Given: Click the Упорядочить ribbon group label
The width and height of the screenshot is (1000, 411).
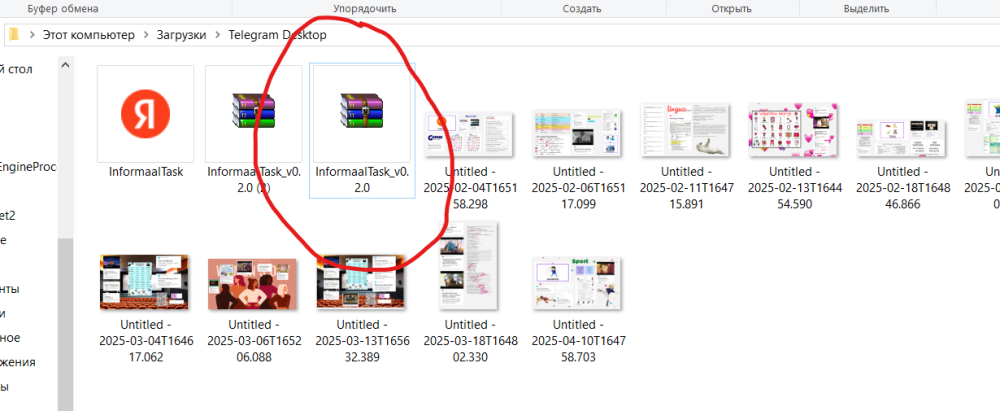Looking at the screenshot, I should (365, 9).
